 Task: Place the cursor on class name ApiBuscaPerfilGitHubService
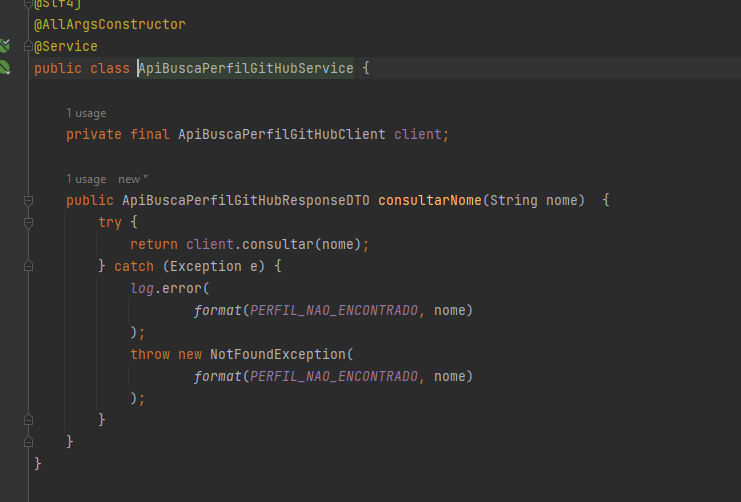coord(246,68)
